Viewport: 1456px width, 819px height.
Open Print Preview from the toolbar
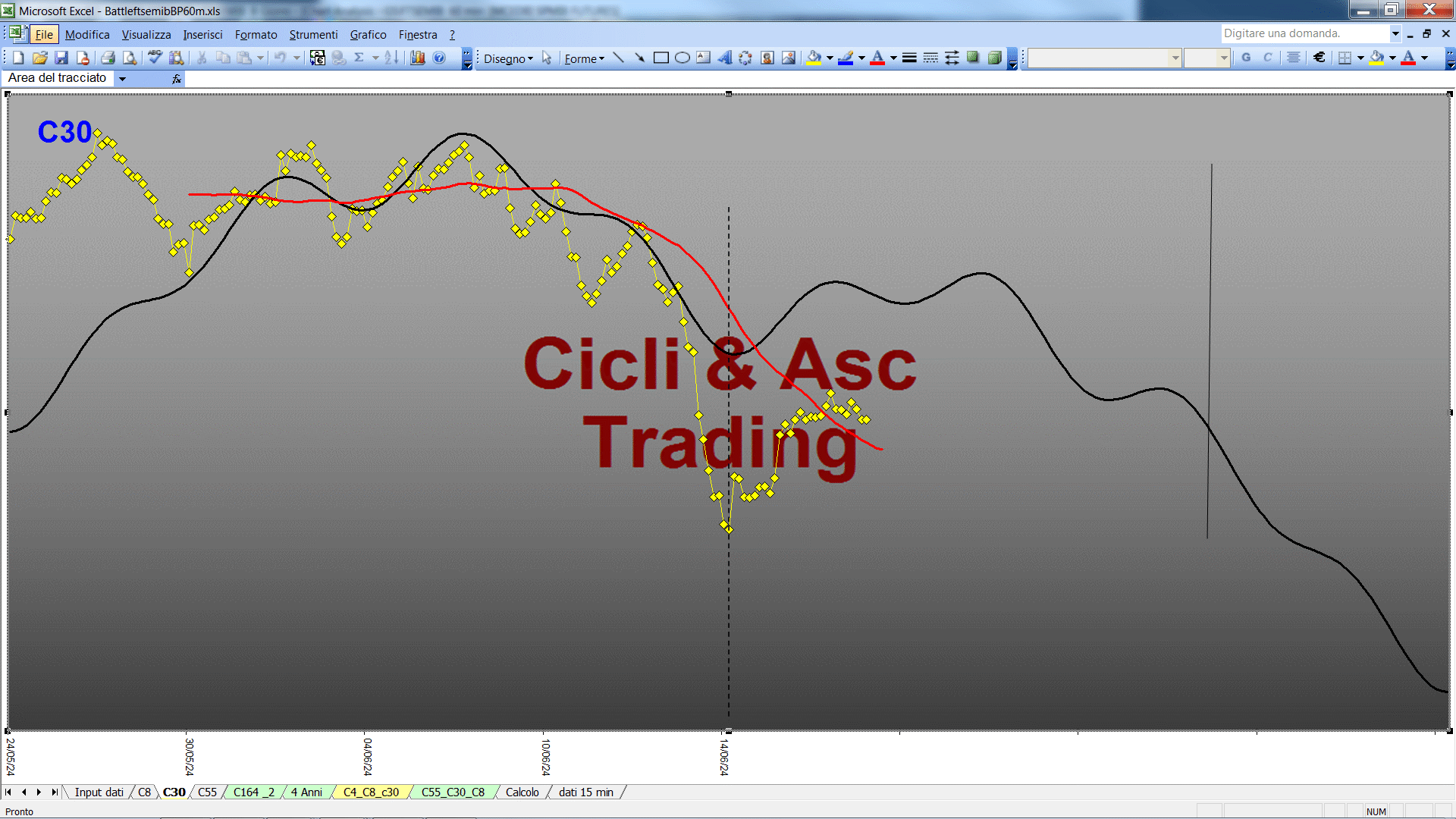(x=130, y=58)
